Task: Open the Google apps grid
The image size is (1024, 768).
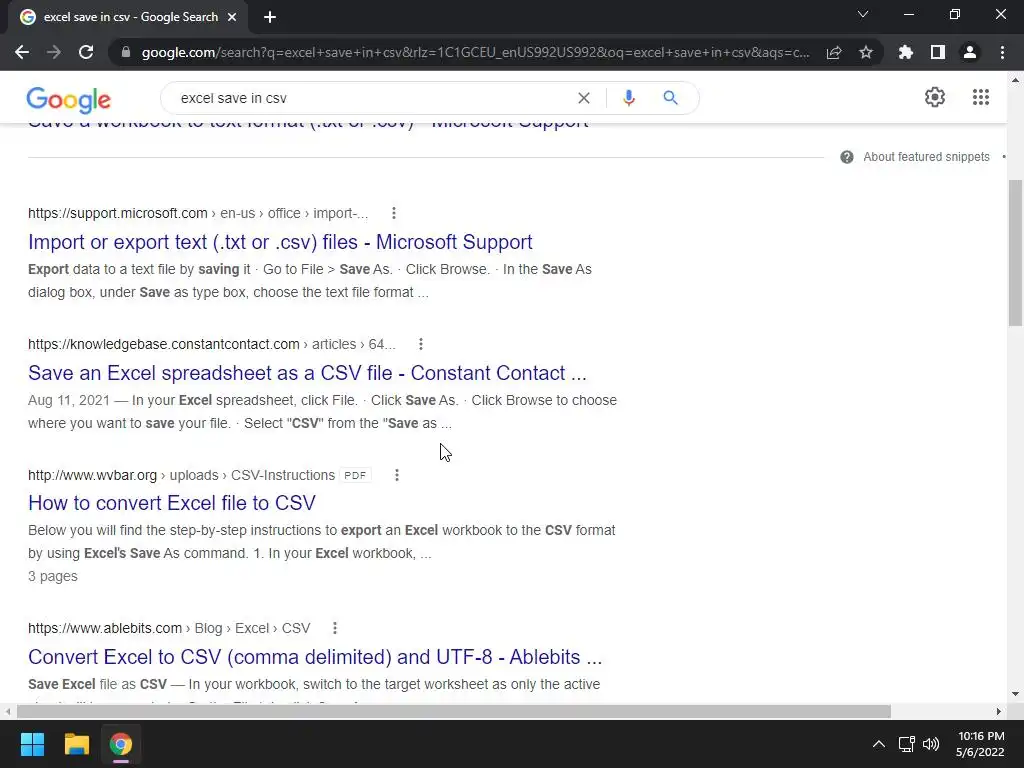Action: pos(980,97)
